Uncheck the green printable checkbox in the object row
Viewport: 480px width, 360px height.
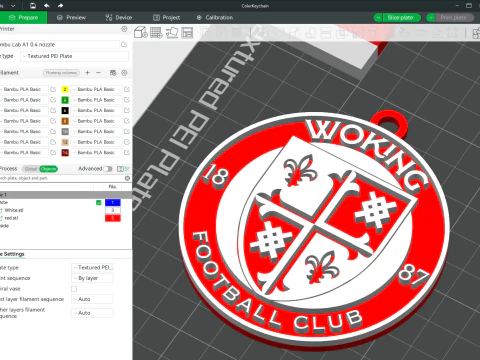[x=99, y=202]
